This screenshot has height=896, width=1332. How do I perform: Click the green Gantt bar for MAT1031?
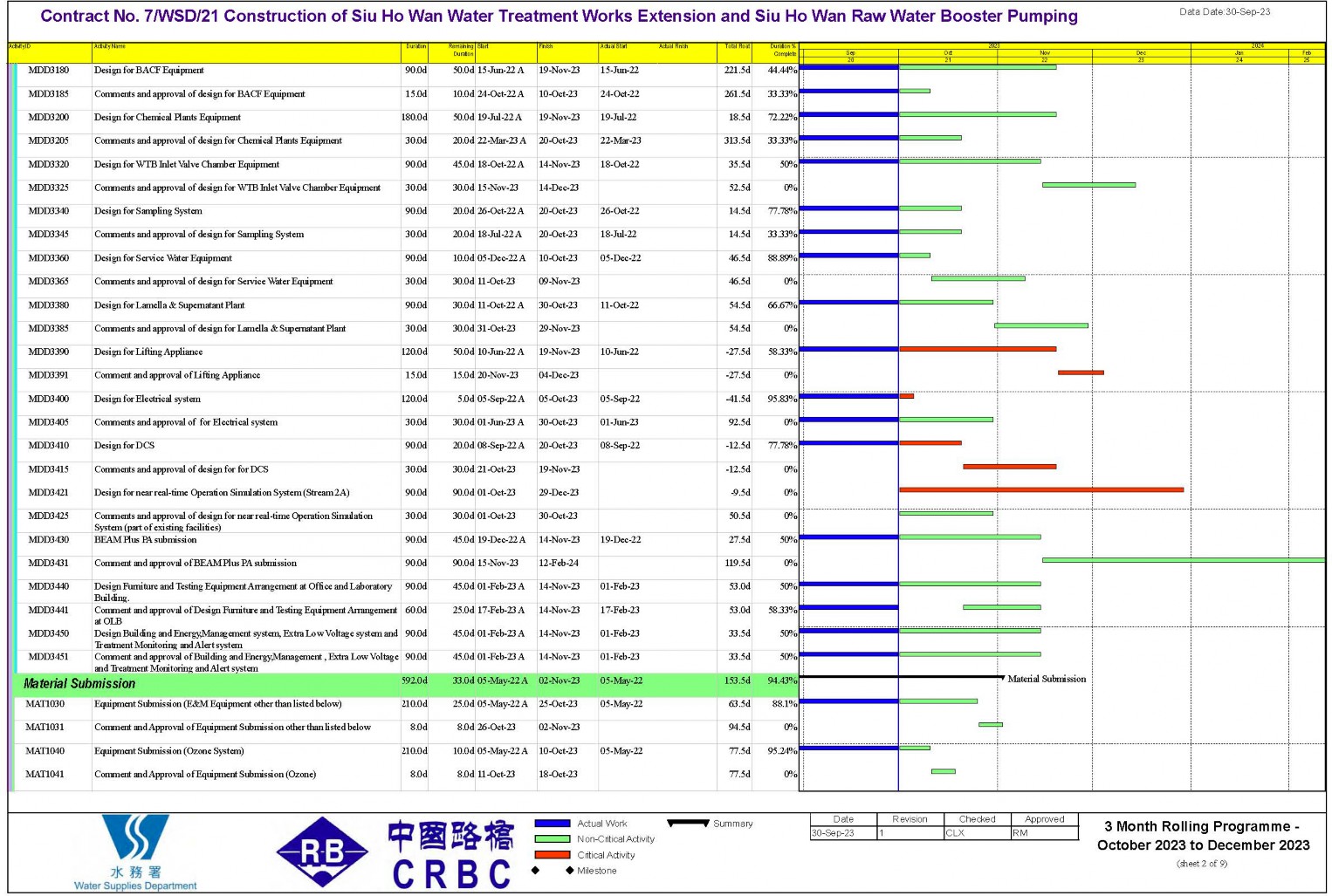point(991,724)
